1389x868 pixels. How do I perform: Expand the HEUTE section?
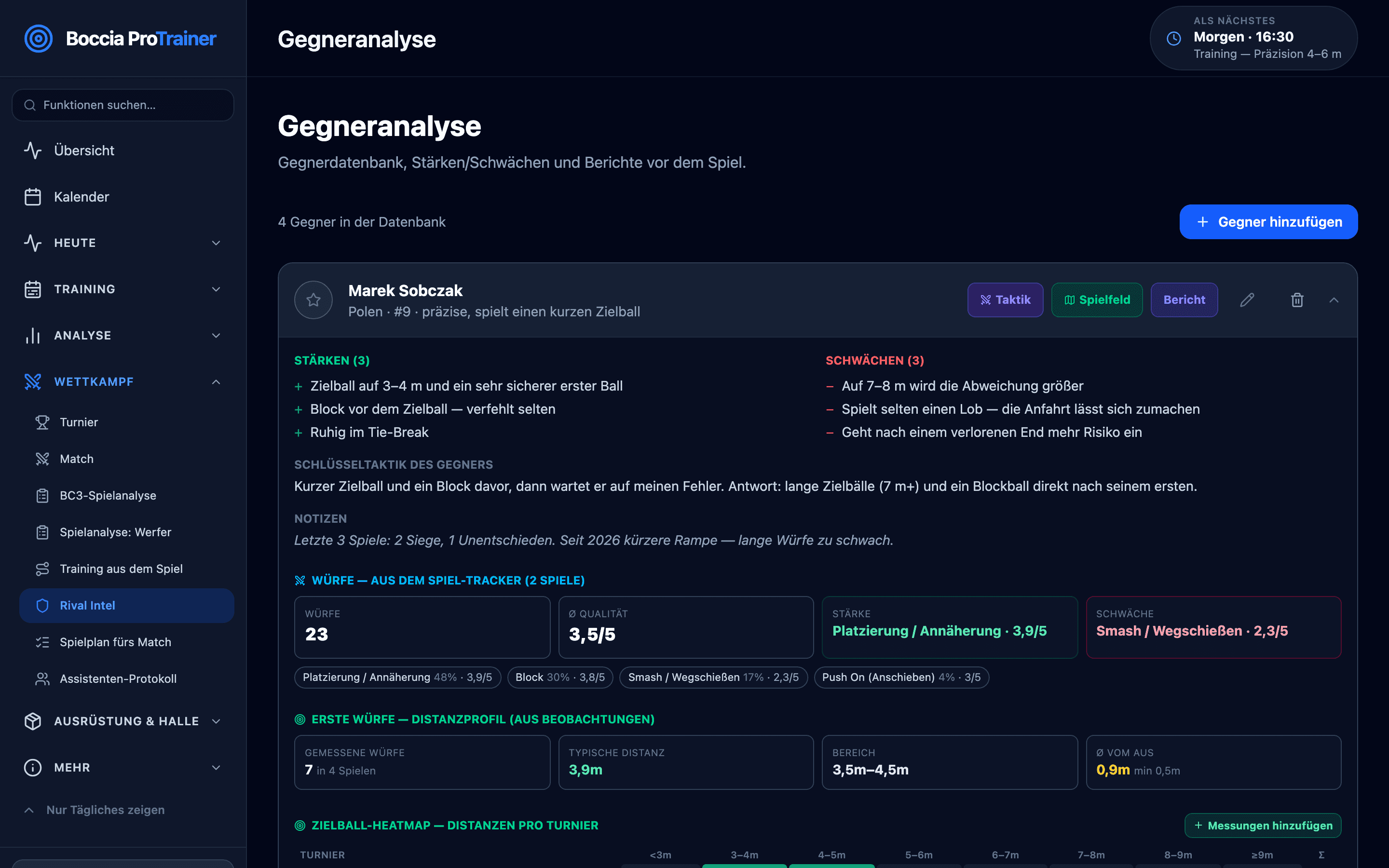pyautogui.click(x=123, y=243)
